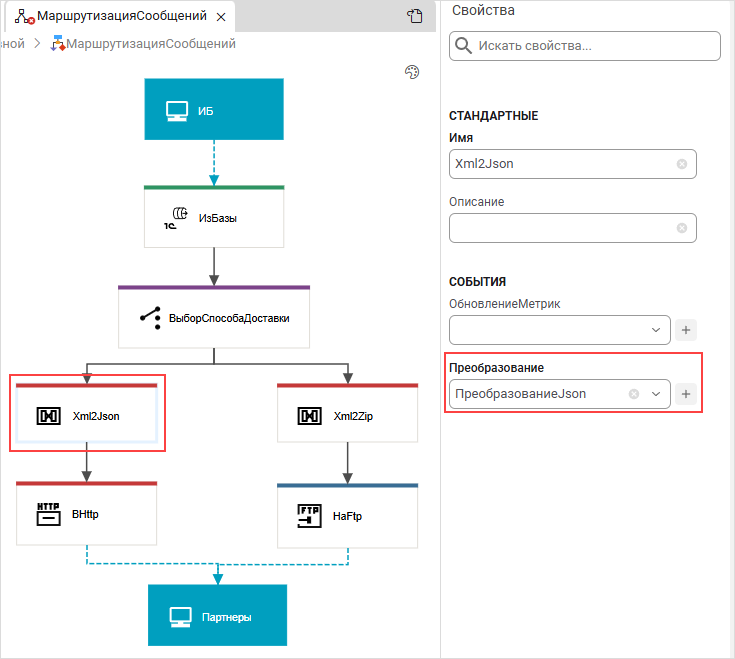This screenshot has width=735, height=659.
Task: Clear the Описание field value
Action: click(682, 228)
